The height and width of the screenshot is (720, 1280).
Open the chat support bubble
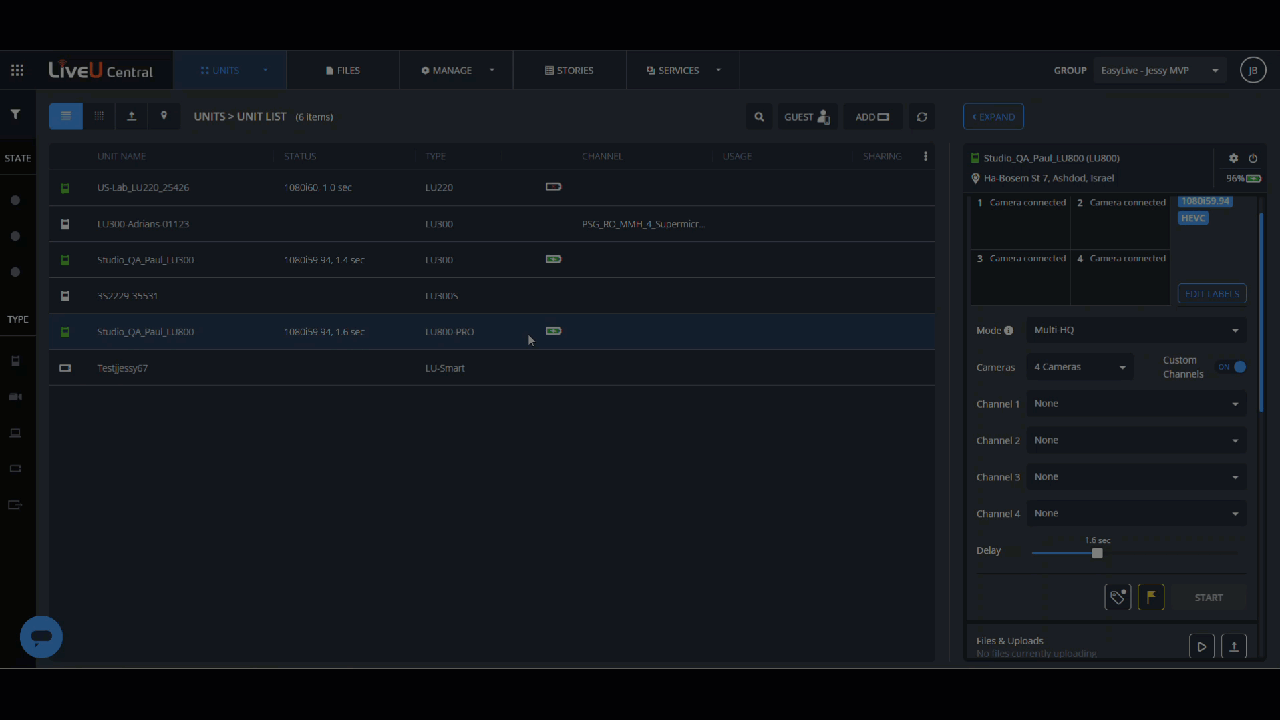pos(41,637)
